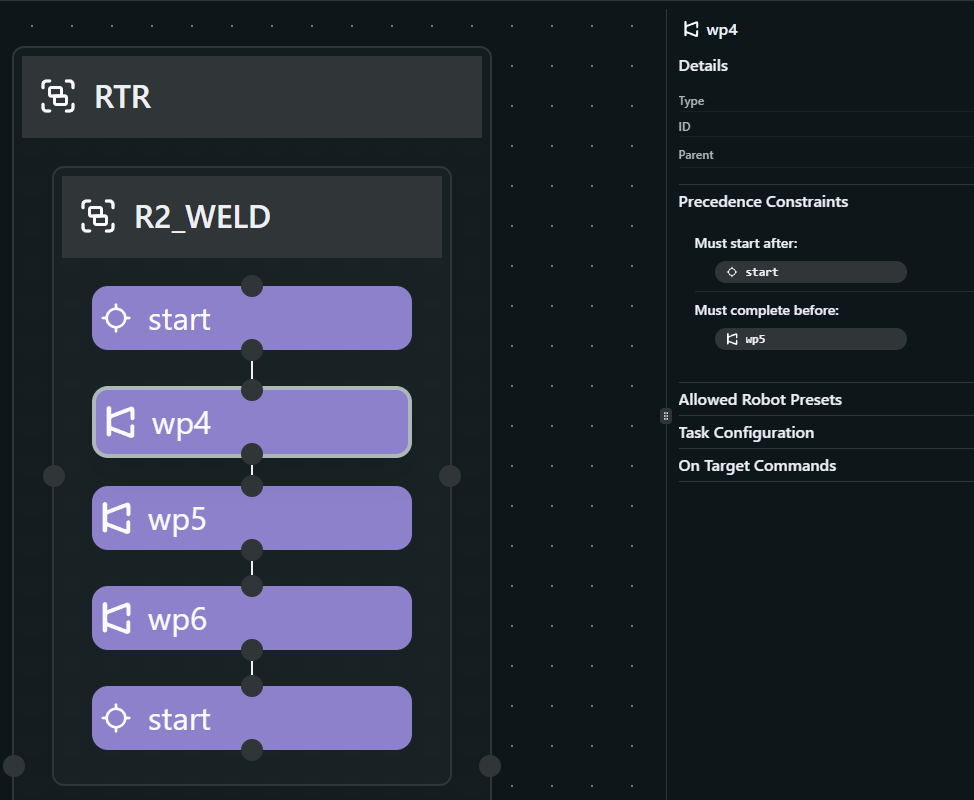Click the R2_WELD group icon
This screenshot has height=800, width=974.
tap(98, 216)
